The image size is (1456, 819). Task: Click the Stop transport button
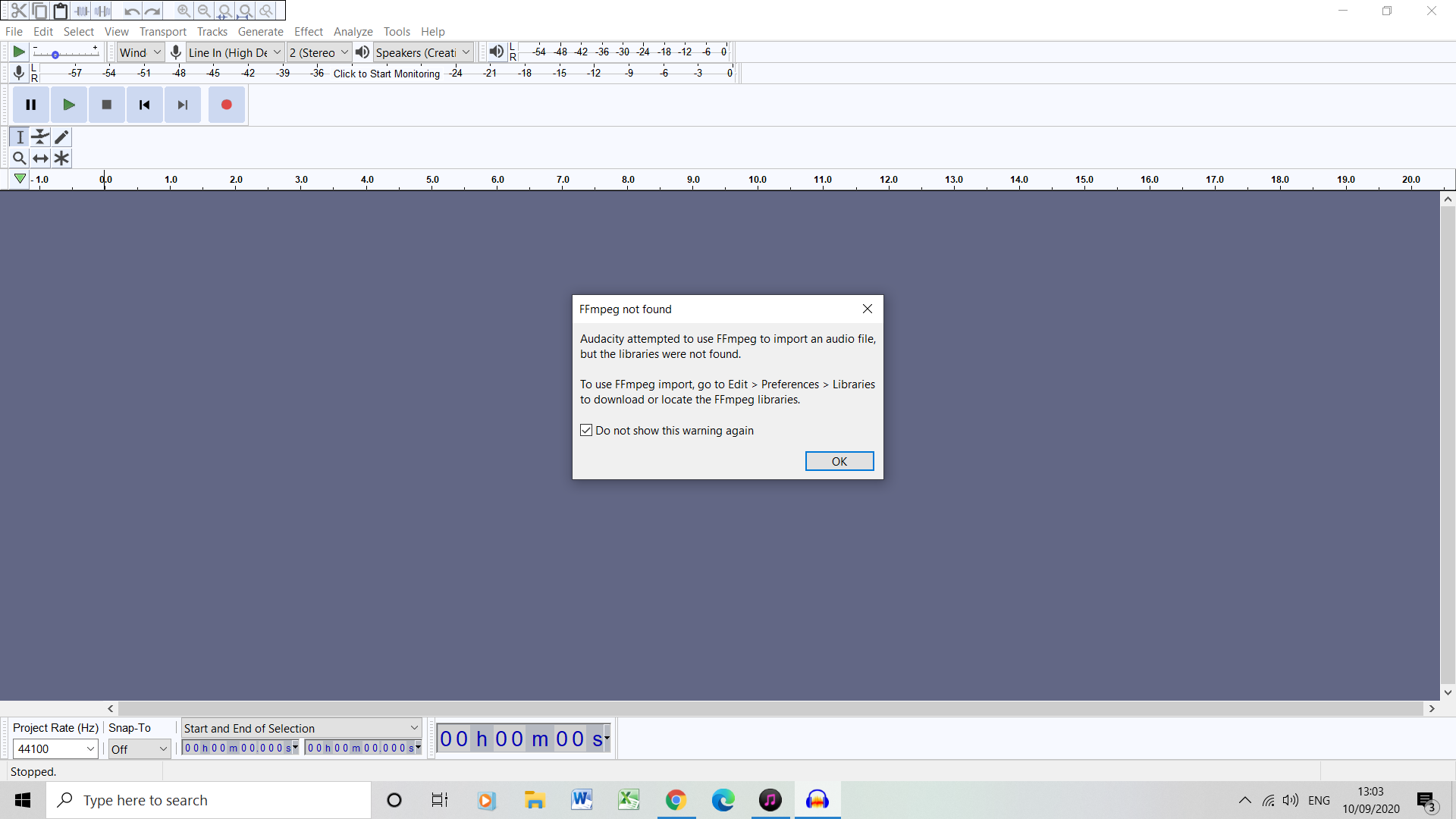click(x=107, y=105)
